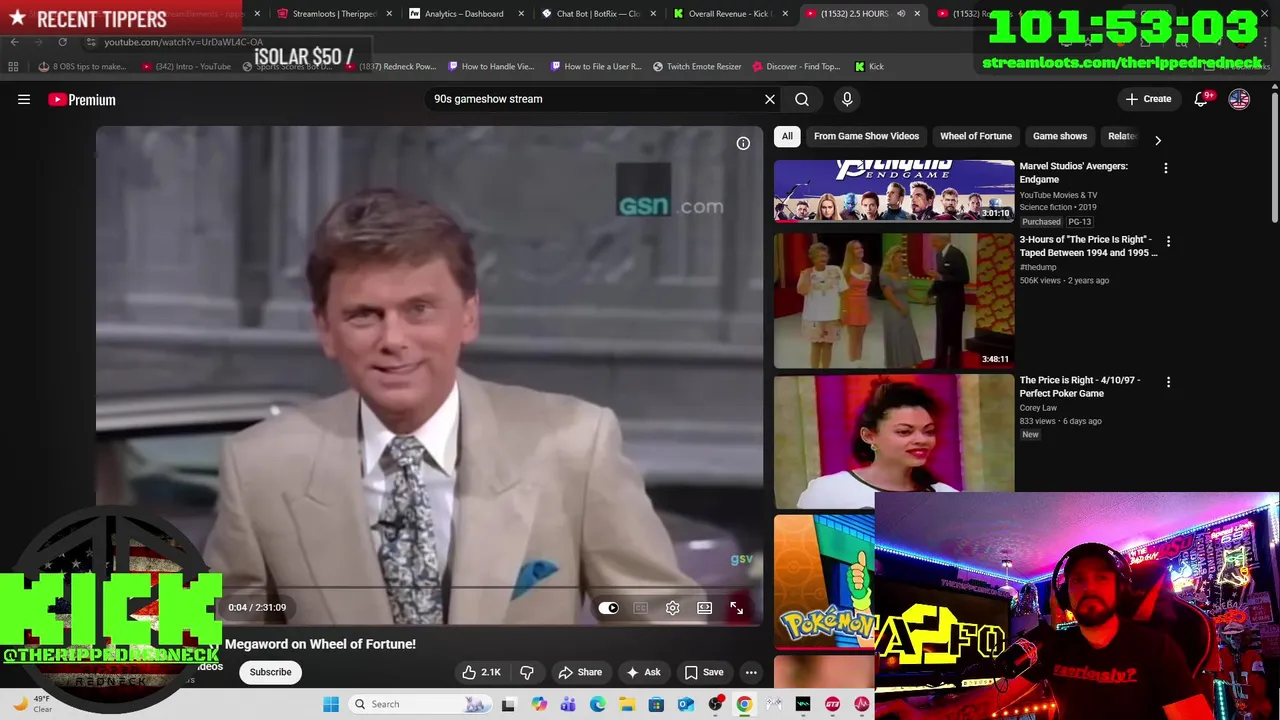Toggle the autoplay switch

pyautogui.click(x=609, y=608)
